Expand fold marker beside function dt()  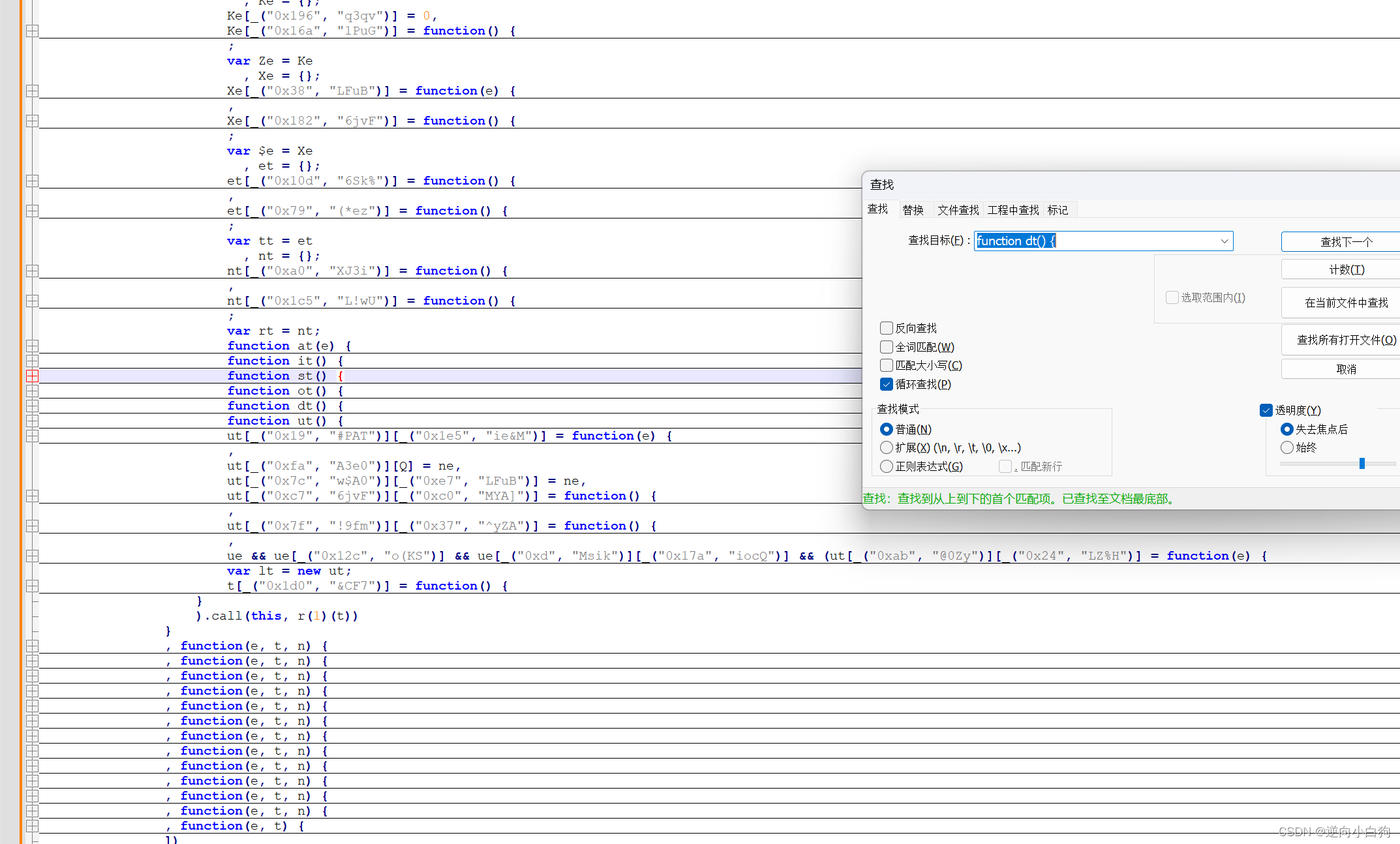(32, 406)
